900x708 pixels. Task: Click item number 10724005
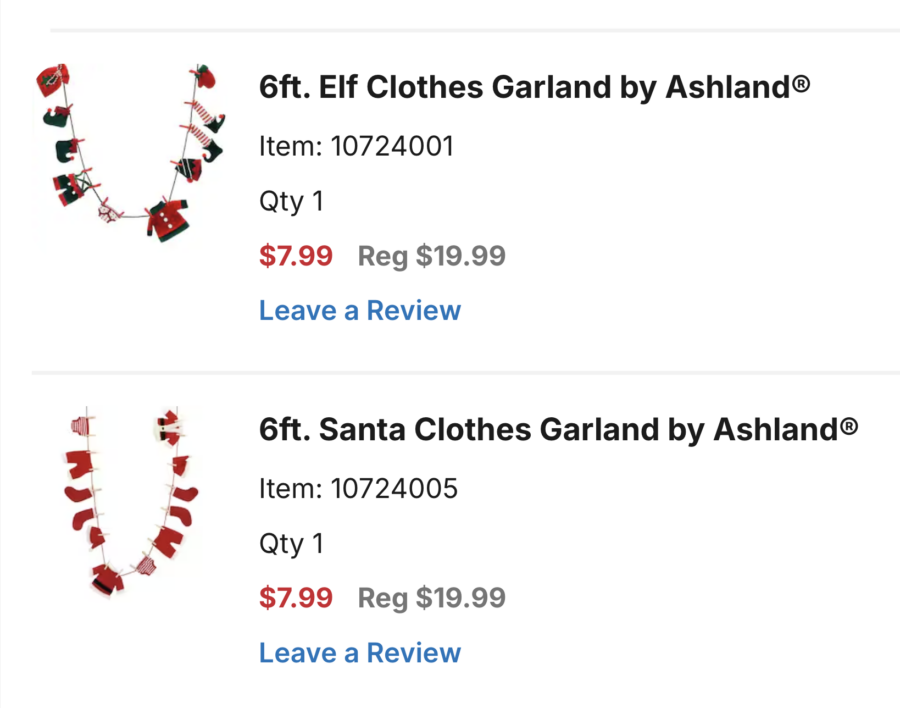358,488
